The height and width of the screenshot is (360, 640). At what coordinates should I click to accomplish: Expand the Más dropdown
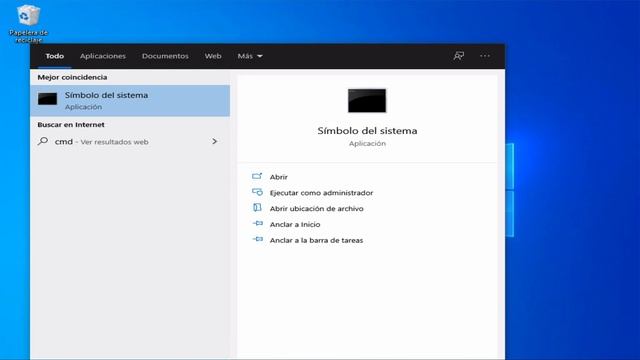pos(250,56)
